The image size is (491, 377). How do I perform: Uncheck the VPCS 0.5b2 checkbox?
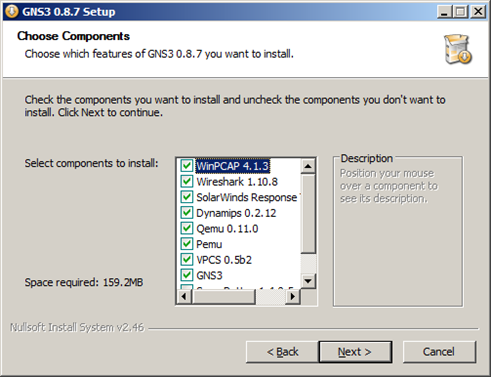(x=187, y=260)
